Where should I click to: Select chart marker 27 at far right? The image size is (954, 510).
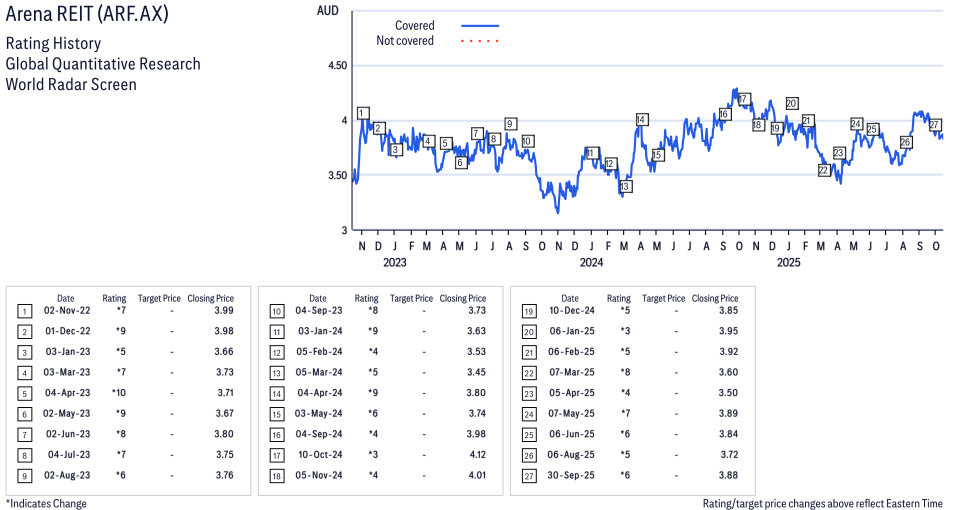coord(935,124)
